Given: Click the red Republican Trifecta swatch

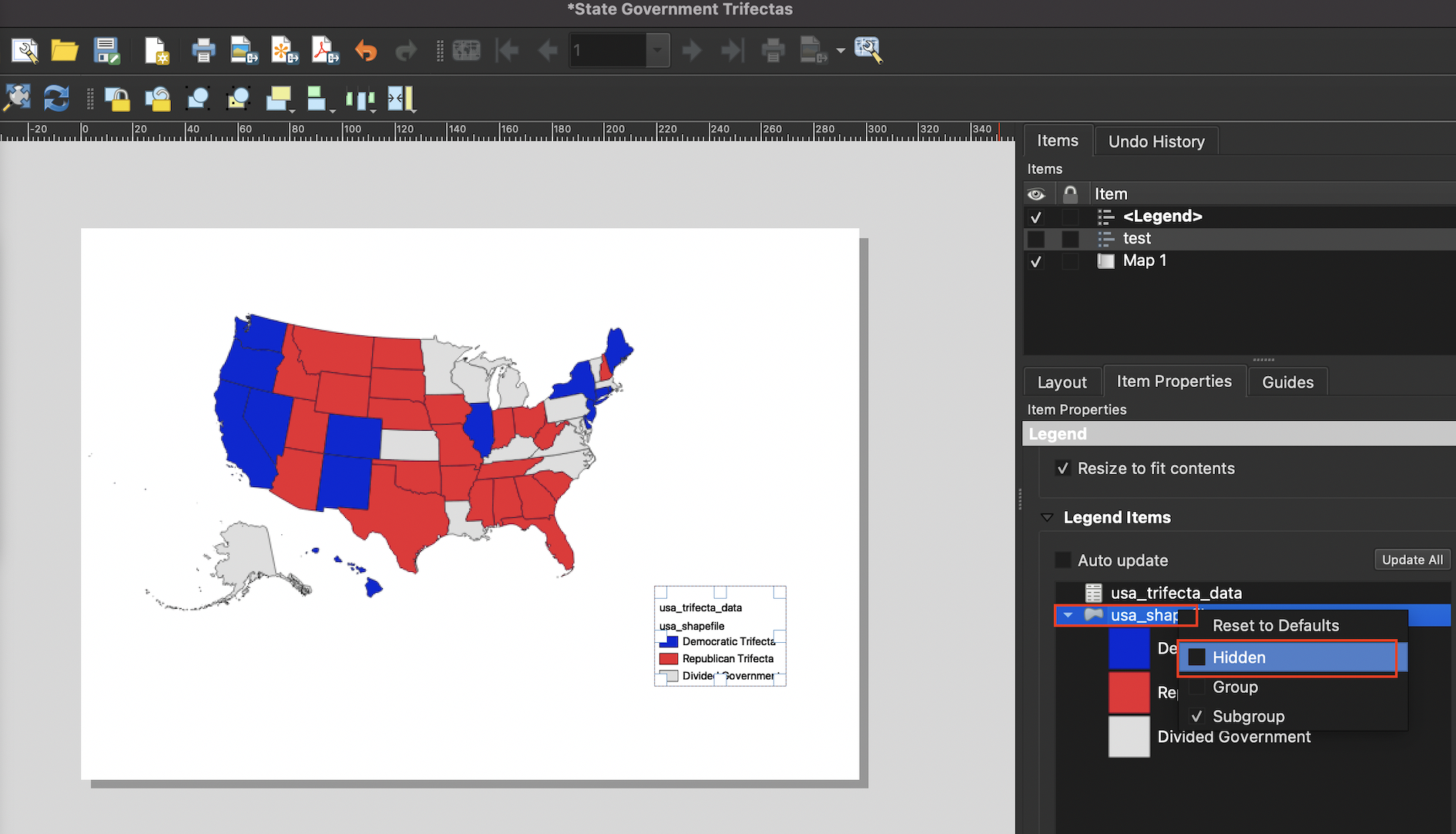Looking at the screenshot, I should (x=1129, y=692).
